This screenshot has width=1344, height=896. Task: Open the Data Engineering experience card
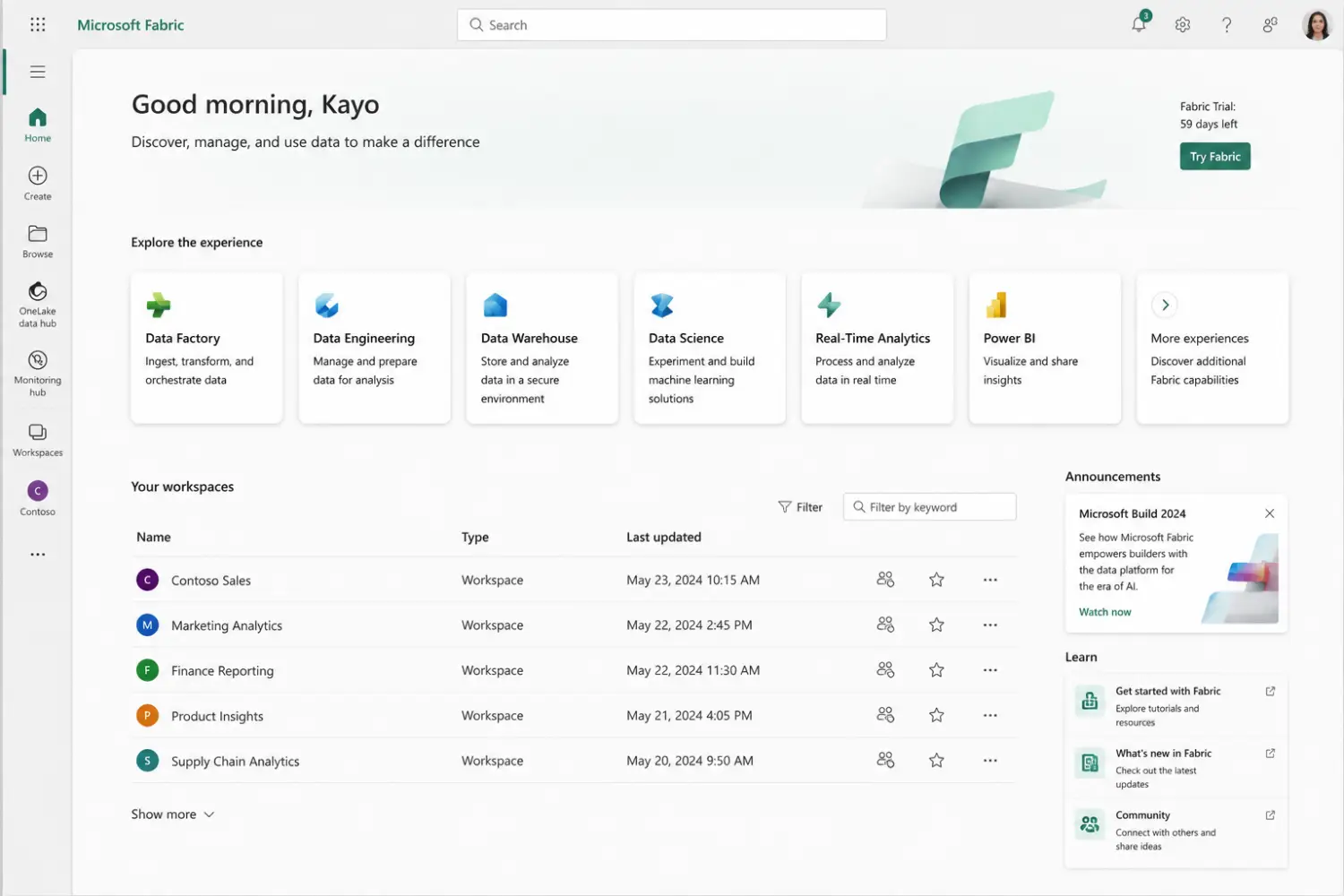point(375,349)
